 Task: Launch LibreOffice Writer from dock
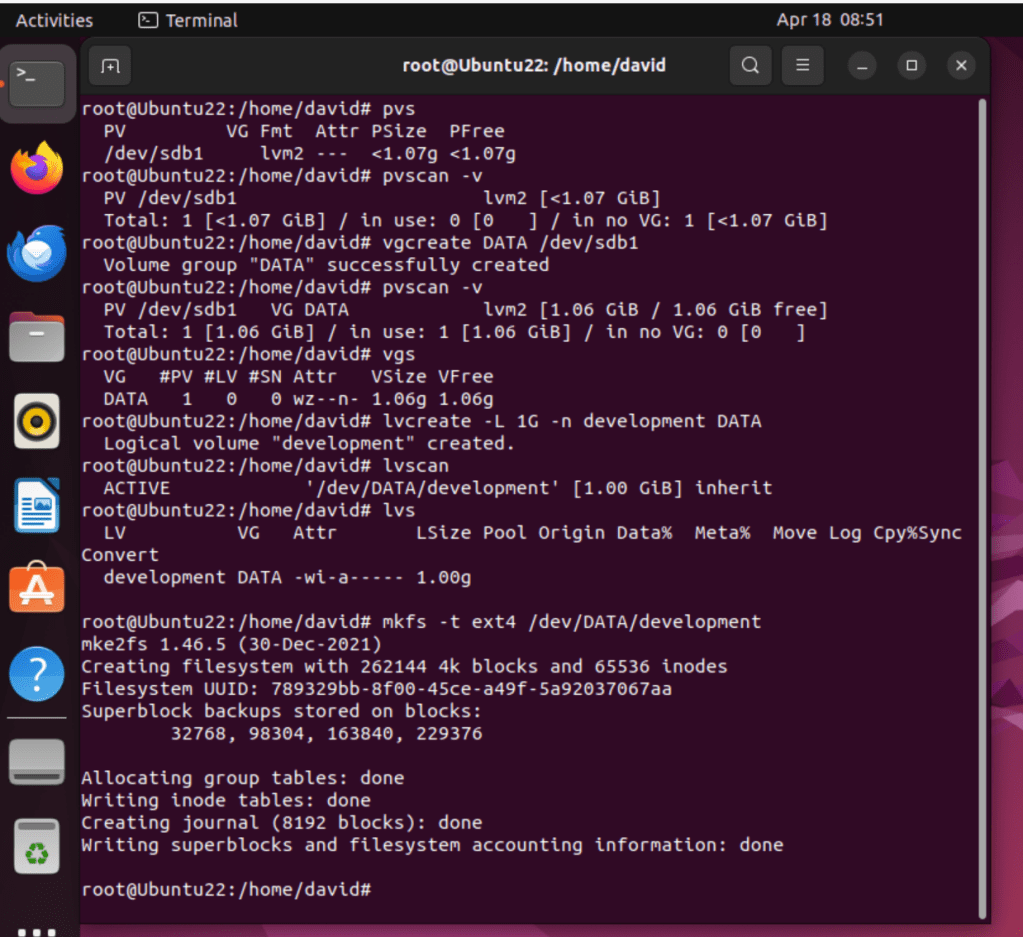click(x=38, y=506)
